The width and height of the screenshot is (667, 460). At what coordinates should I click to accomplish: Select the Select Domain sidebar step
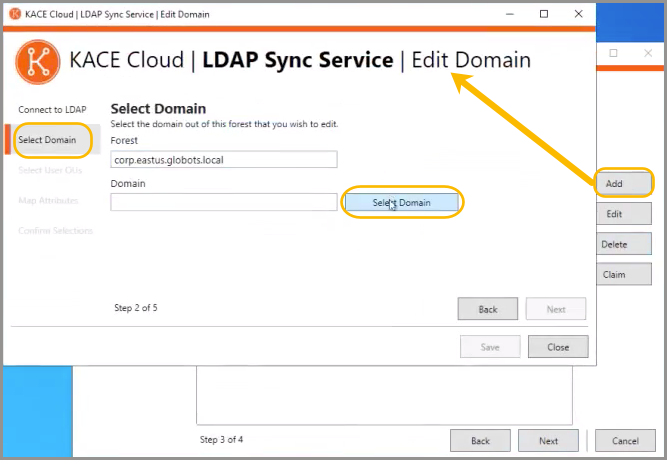click(47, 140)
